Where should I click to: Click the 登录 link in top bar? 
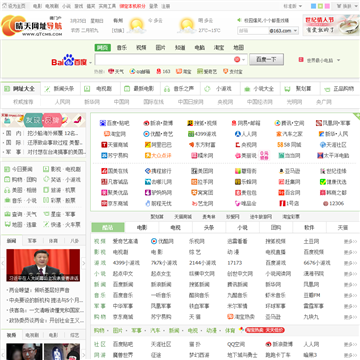154,6
